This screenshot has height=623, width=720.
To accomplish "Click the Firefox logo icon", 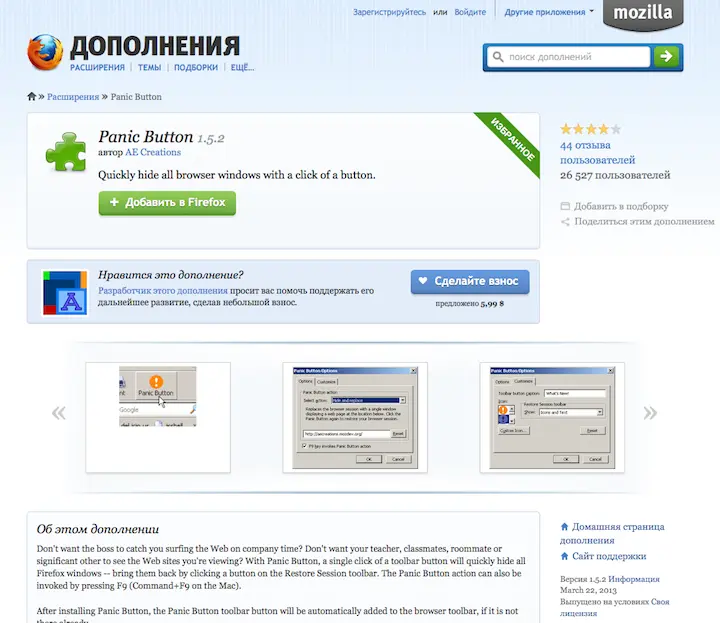I will 45,52.
